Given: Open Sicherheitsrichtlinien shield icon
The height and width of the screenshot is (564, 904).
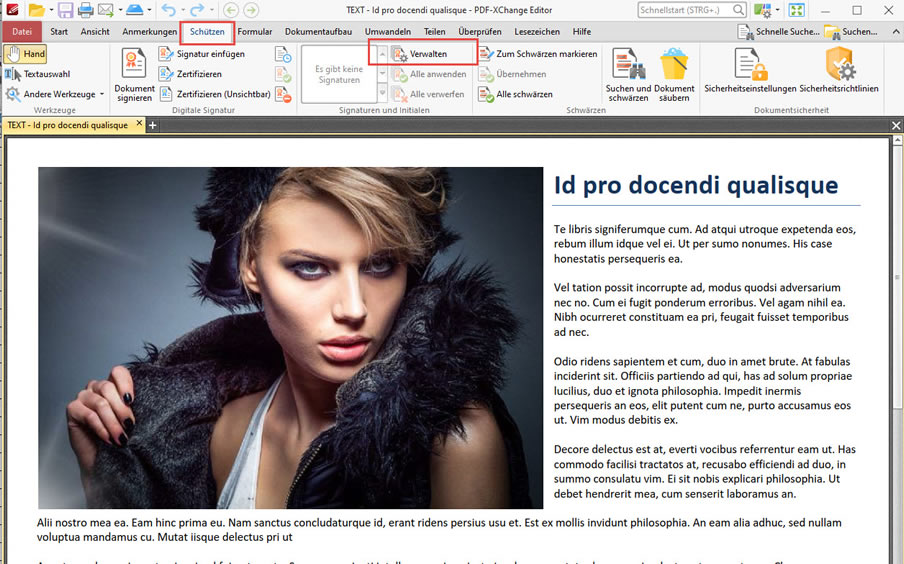Looking at the screenshot, I should (x=839, y=63).
